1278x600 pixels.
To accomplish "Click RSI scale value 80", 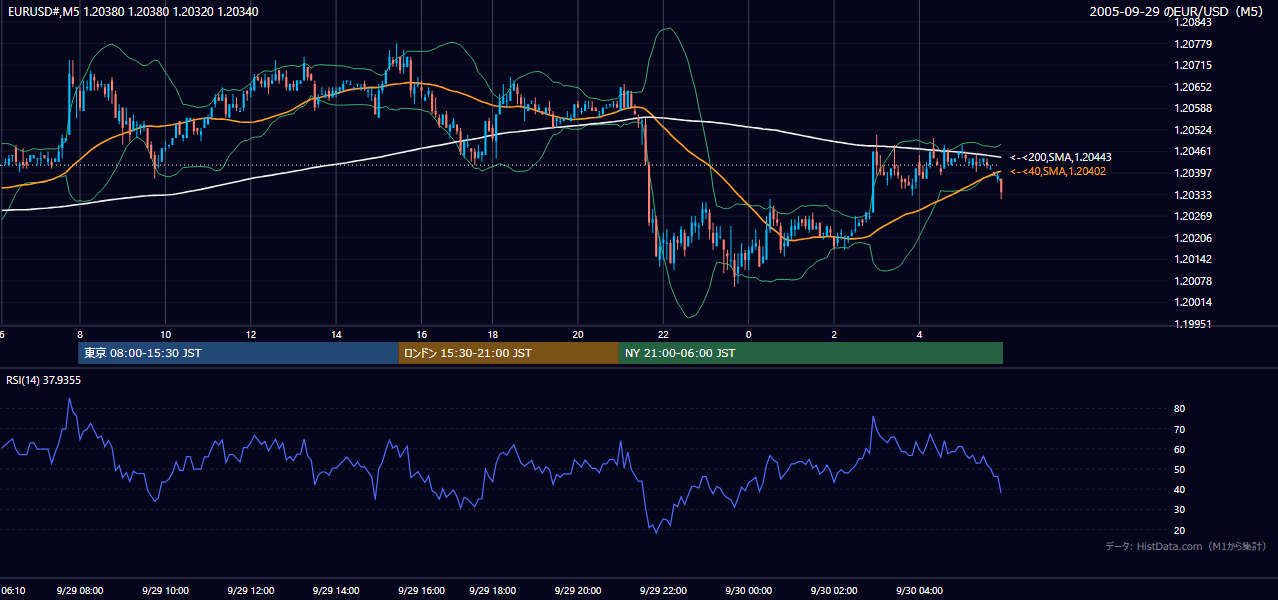I will [1180, 409].
